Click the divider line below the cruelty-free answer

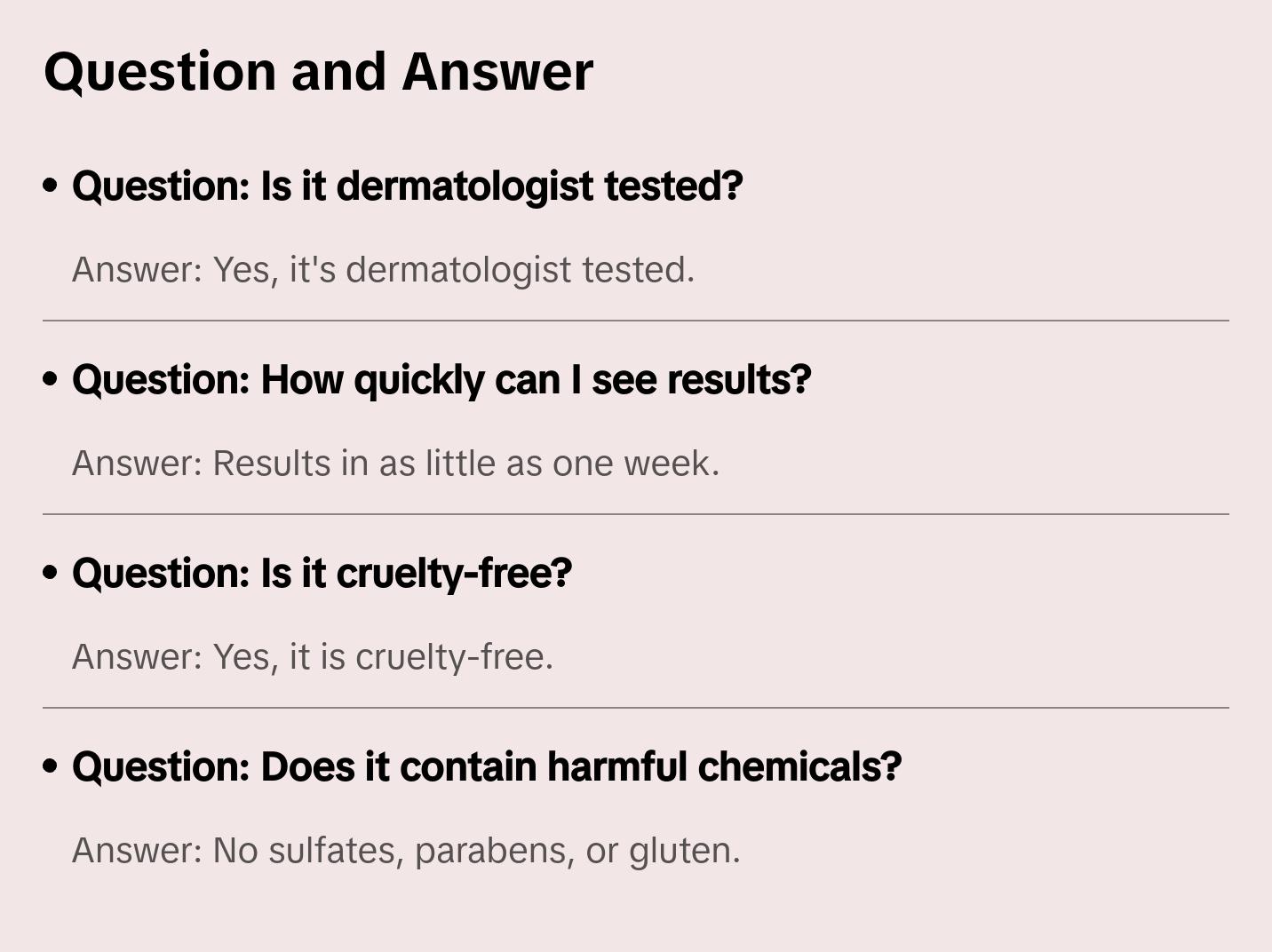coord(636,708)
